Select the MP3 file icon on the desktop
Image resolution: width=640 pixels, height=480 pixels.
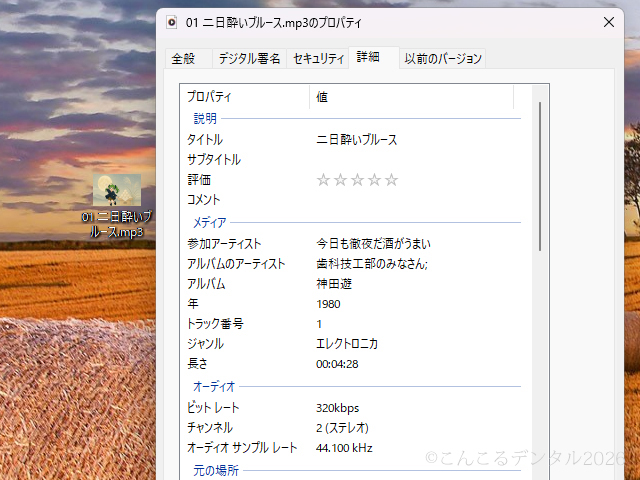[117, 192]
